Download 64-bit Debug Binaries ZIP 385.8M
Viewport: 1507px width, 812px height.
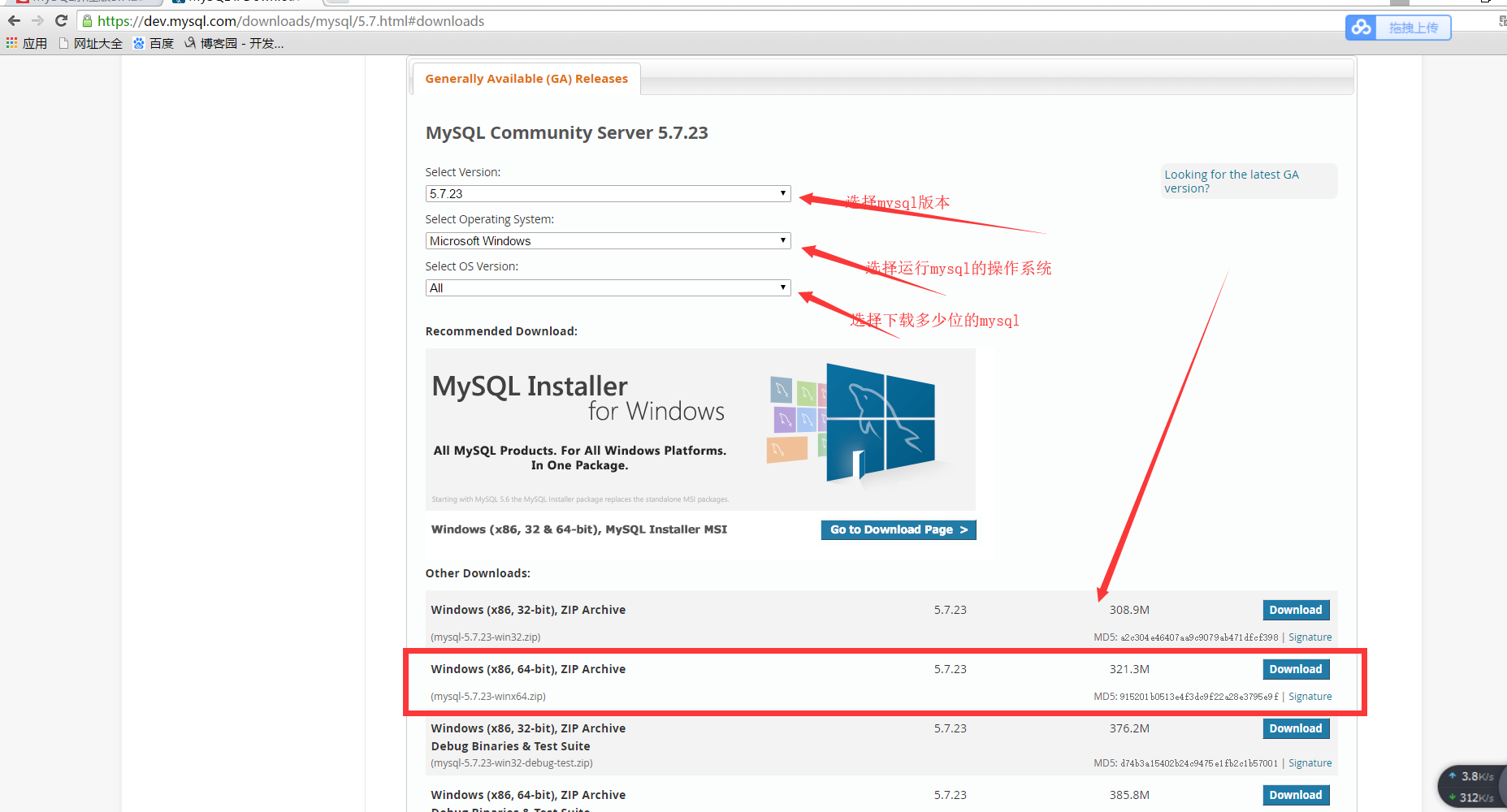[1296, 795]
